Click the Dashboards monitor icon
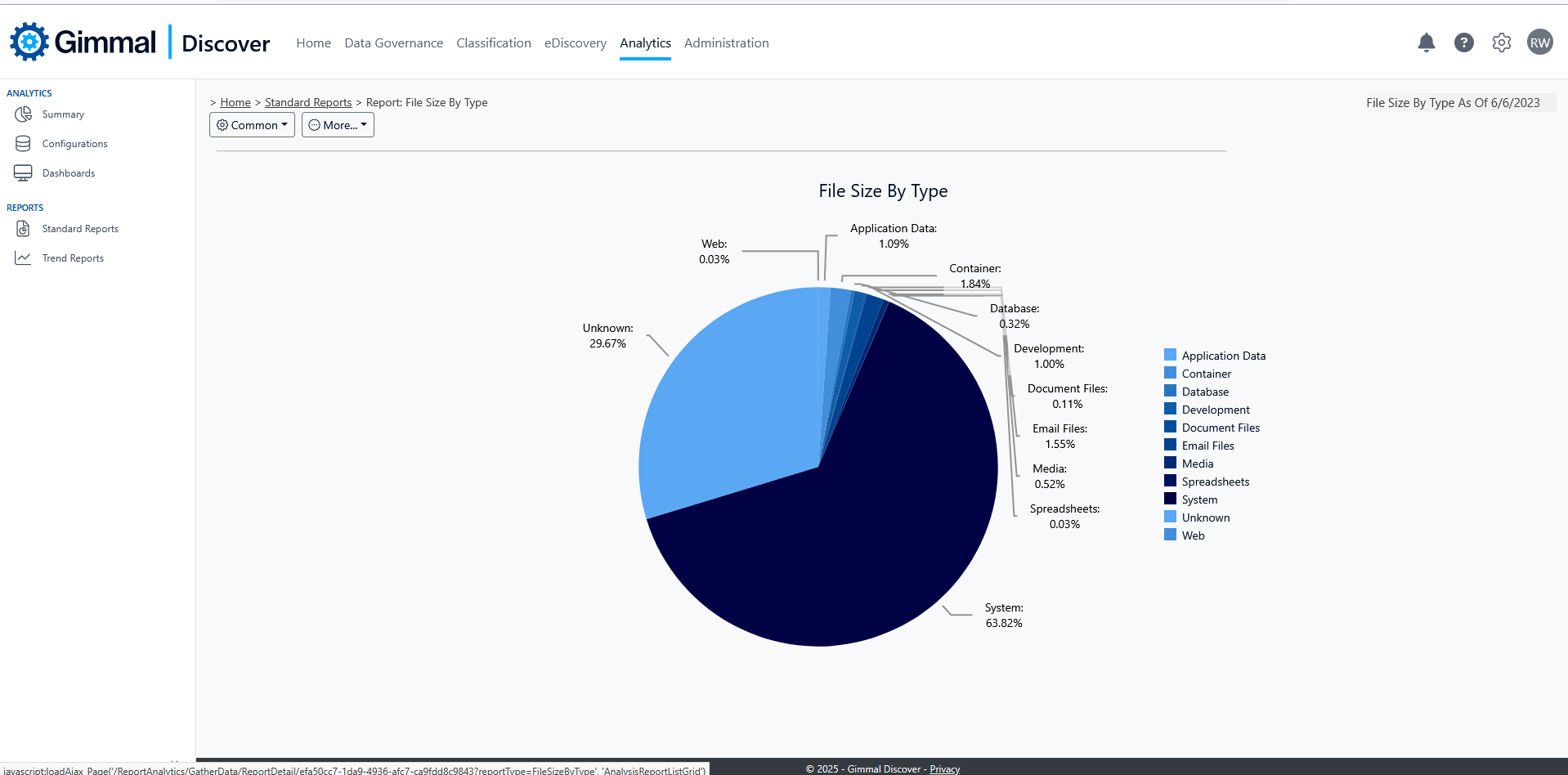 point(23,173)
